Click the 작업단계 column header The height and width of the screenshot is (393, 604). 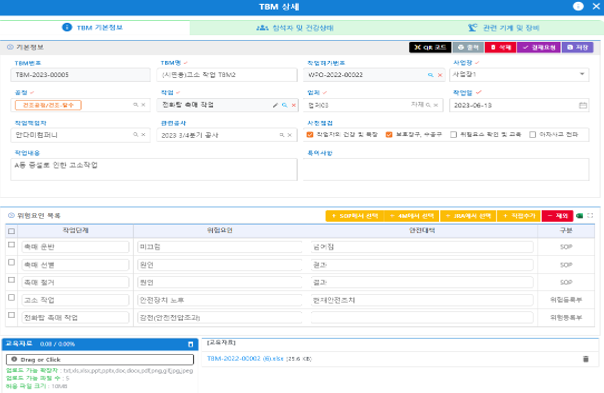pyautogui.click(x=76, y=230)
